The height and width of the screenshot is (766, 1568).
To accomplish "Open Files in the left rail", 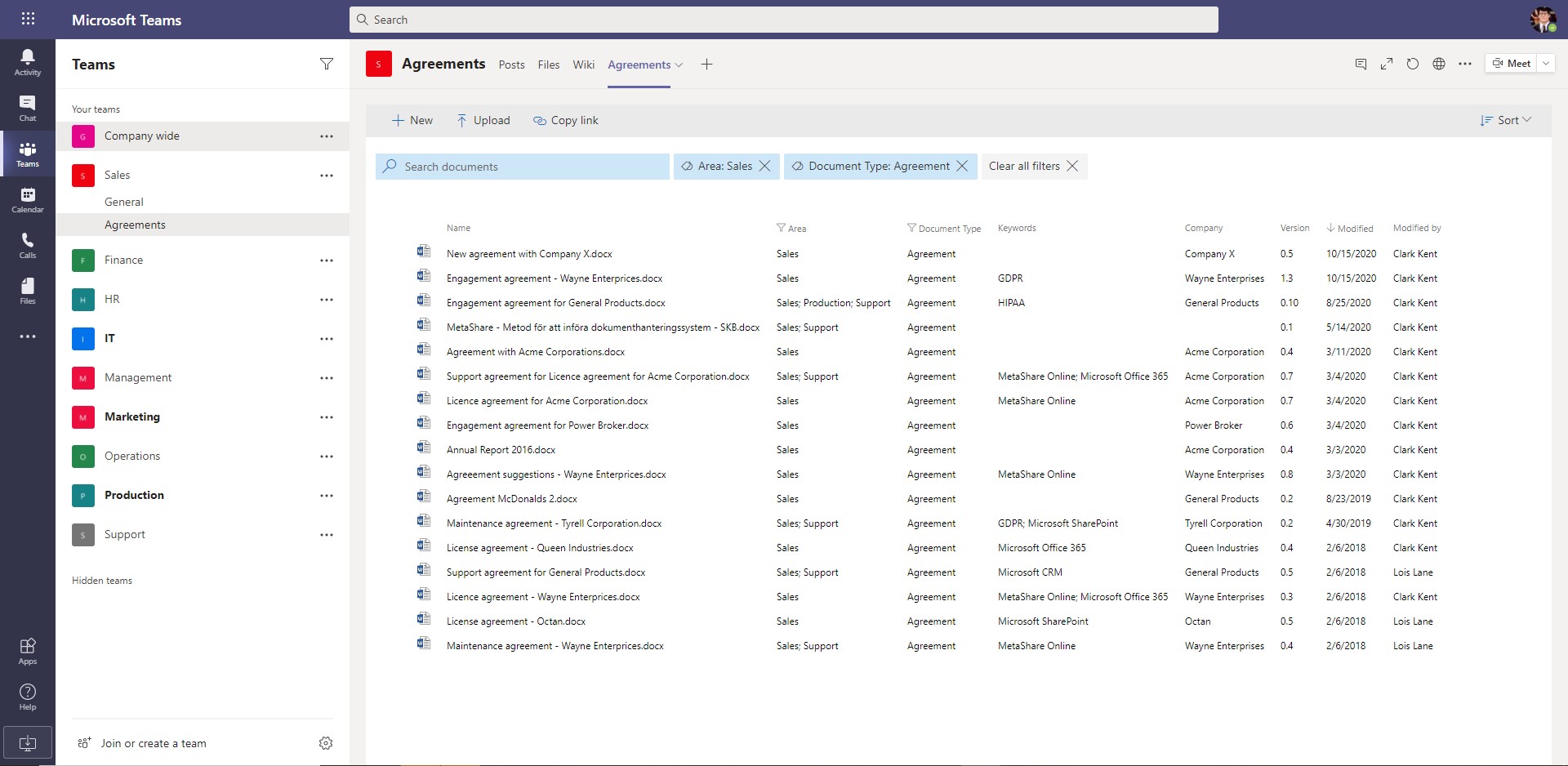I will pyautogui.click(x=28, y=291).
